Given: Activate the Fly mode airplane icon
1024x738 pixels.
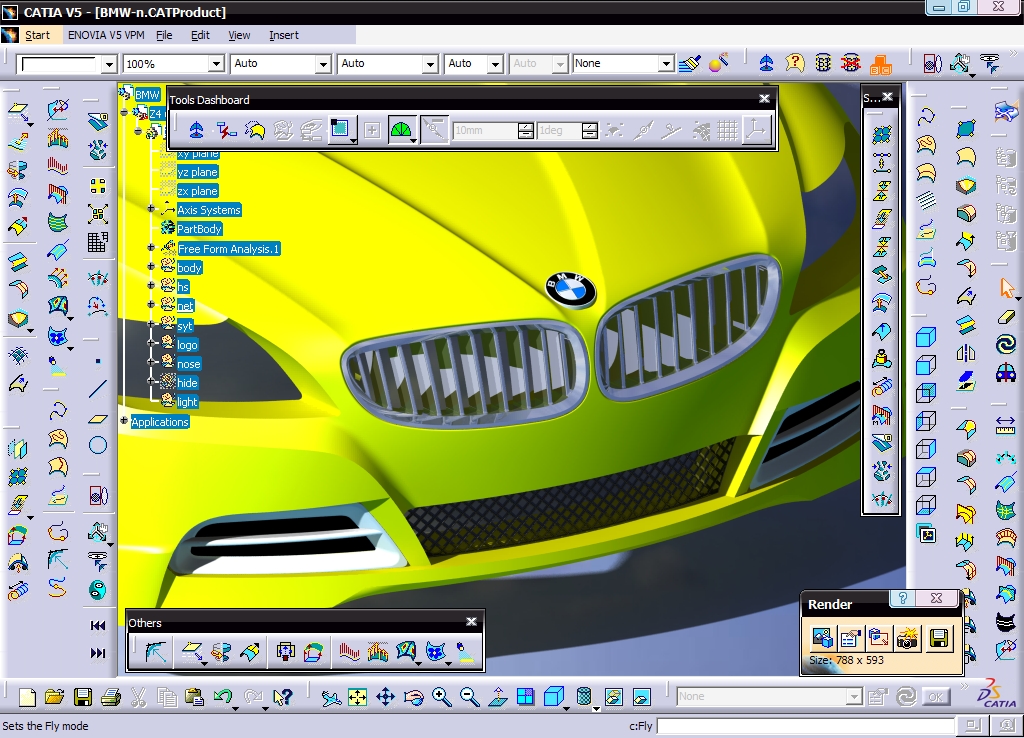Looking at the screenshot, I should pyautogui.click(x=331, y=697).
